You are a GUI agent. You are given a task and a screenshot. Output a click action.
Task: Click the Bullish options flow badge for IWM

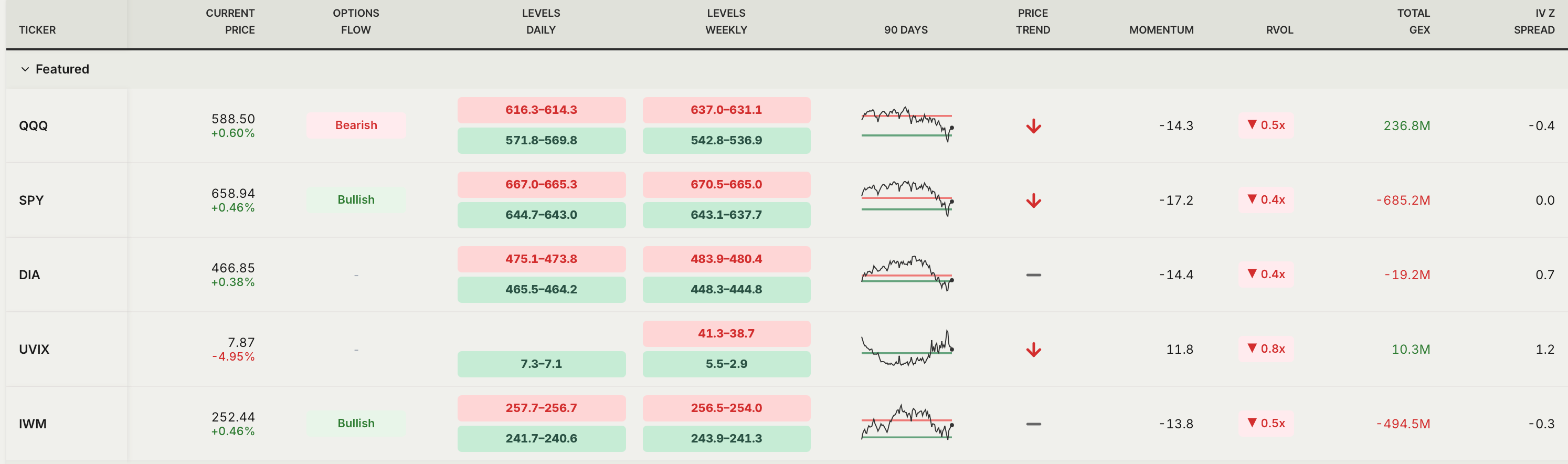[356, 423]
